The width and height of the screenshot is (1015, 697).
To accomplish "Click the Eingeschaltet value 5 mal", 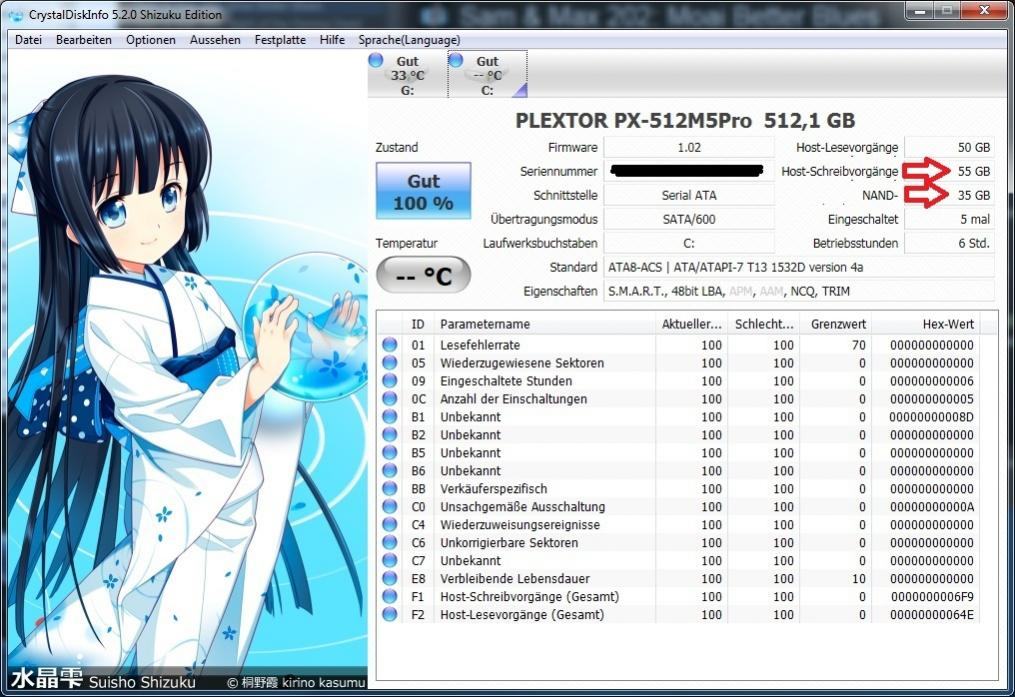I will pos(949,219).
